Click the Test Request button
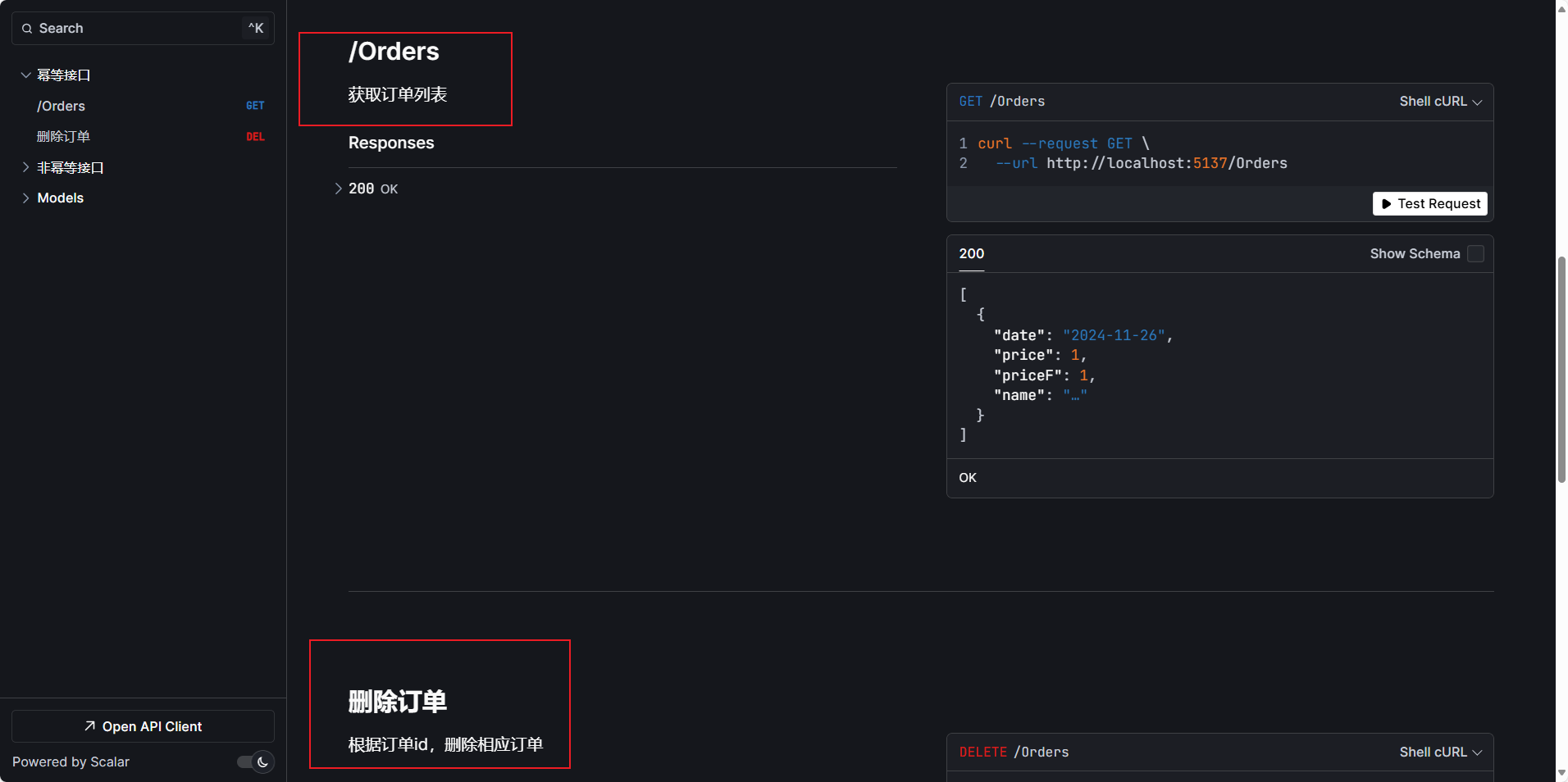Image resolution: width=1568 pixels, height=782 pixels. [x=1432, y=204]
